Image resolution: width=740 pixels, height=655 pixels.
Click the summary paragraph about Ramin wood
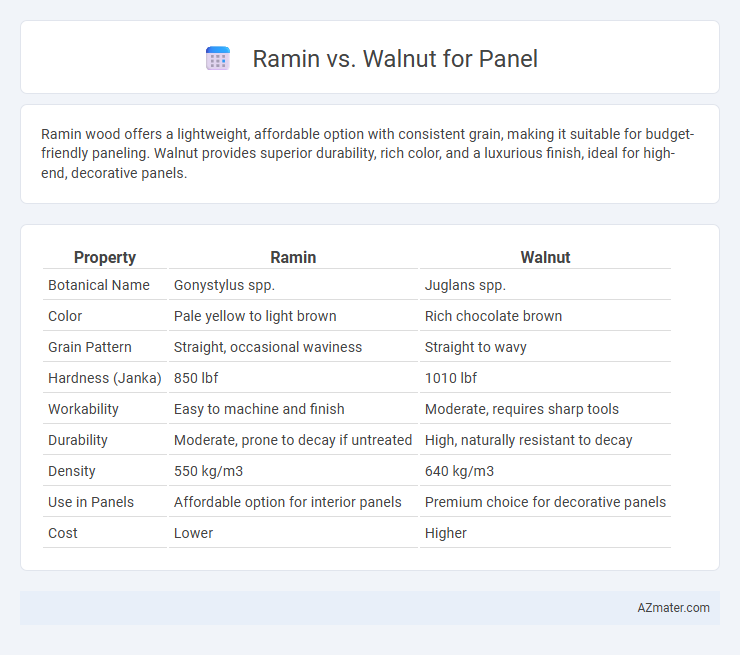click(x=367, y=153)
